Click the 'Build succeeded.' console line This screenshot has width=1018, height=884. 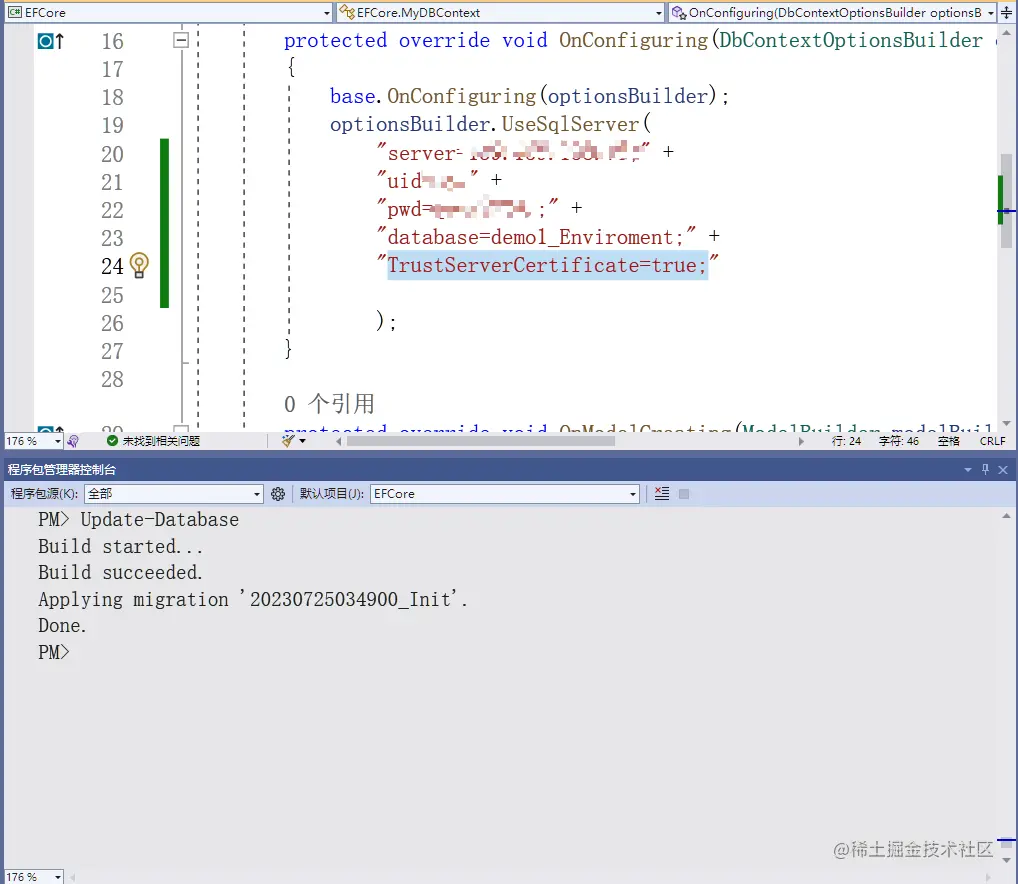120,572
